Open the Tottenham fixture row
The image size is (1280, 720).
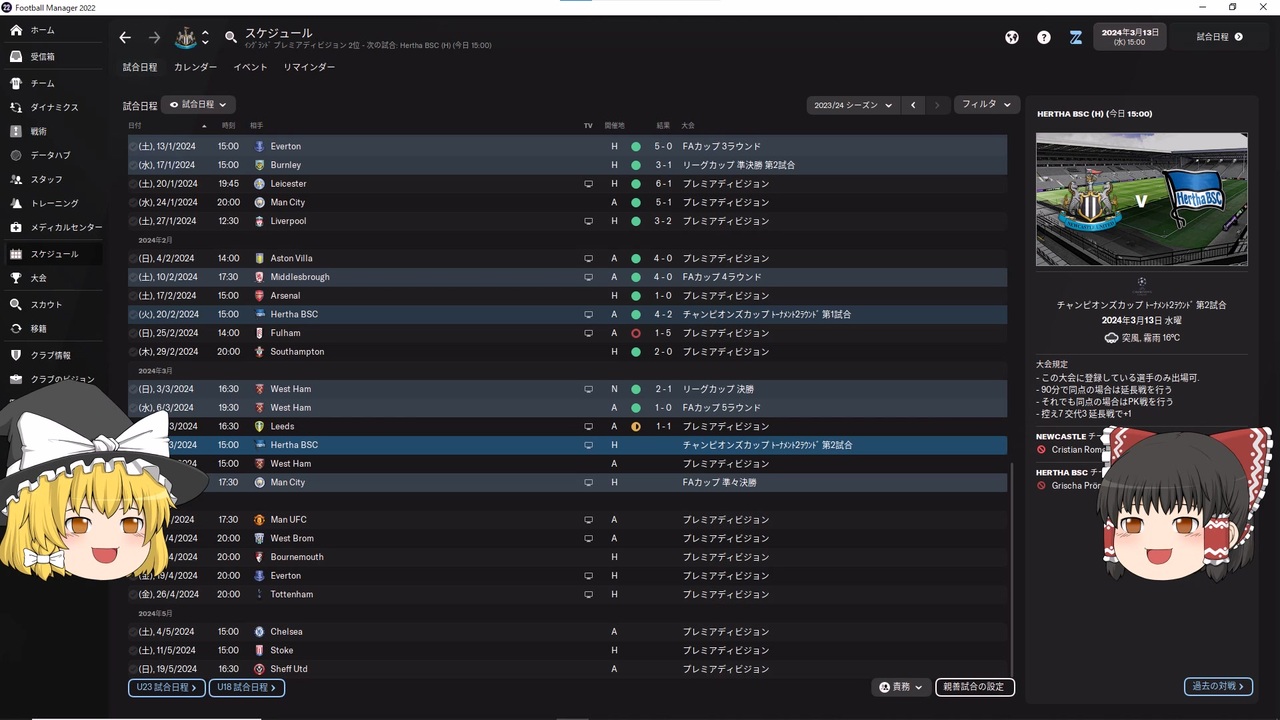click(x=568, y=594)
